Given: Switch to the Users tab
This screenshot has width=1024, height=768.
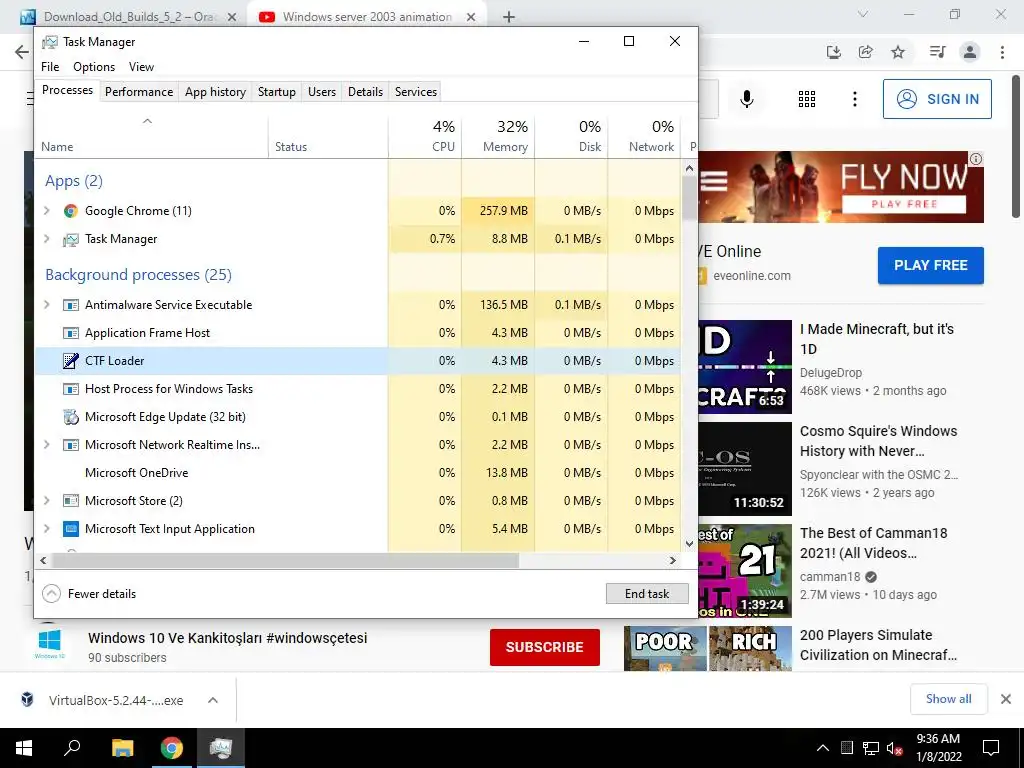Looking at the screenshot, I should [x=322, y=92].
